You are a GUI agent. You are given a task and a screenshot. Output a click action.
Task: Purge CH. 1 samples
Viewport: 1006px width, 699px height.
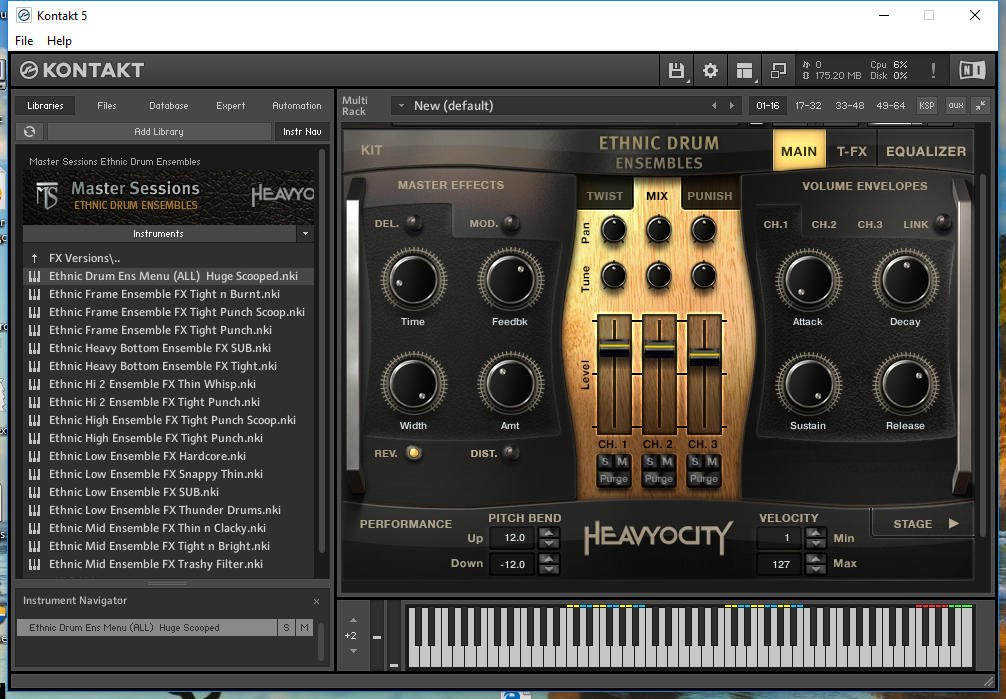[x=614, y=479]
